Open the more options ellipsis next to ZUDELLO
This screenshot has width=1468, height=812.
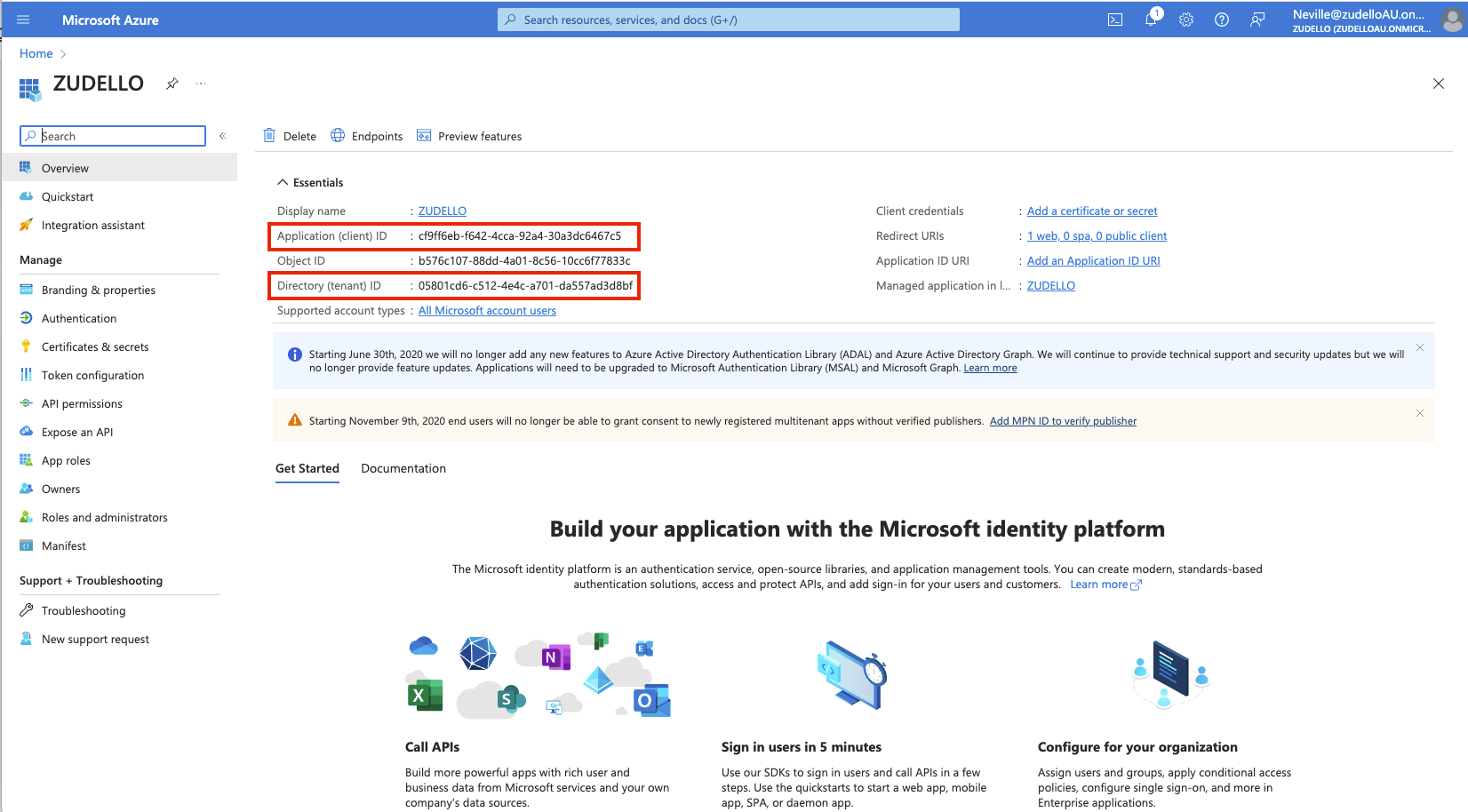point(201,84)
